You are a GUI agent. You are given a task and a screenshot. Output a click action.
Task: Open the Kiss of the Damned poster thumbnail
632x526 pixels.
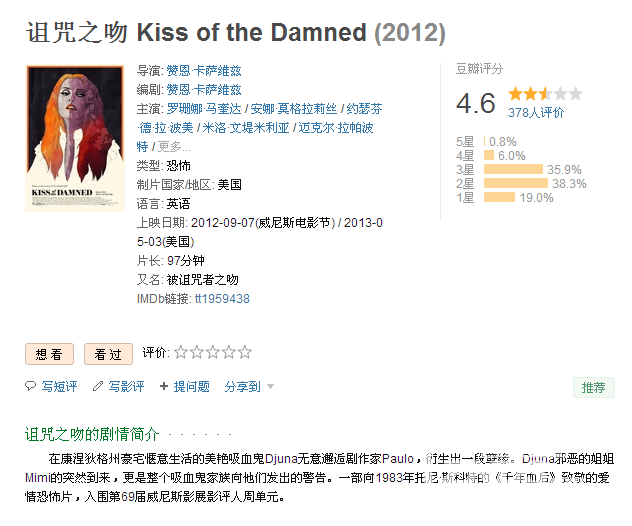click(x=75, y=138)
